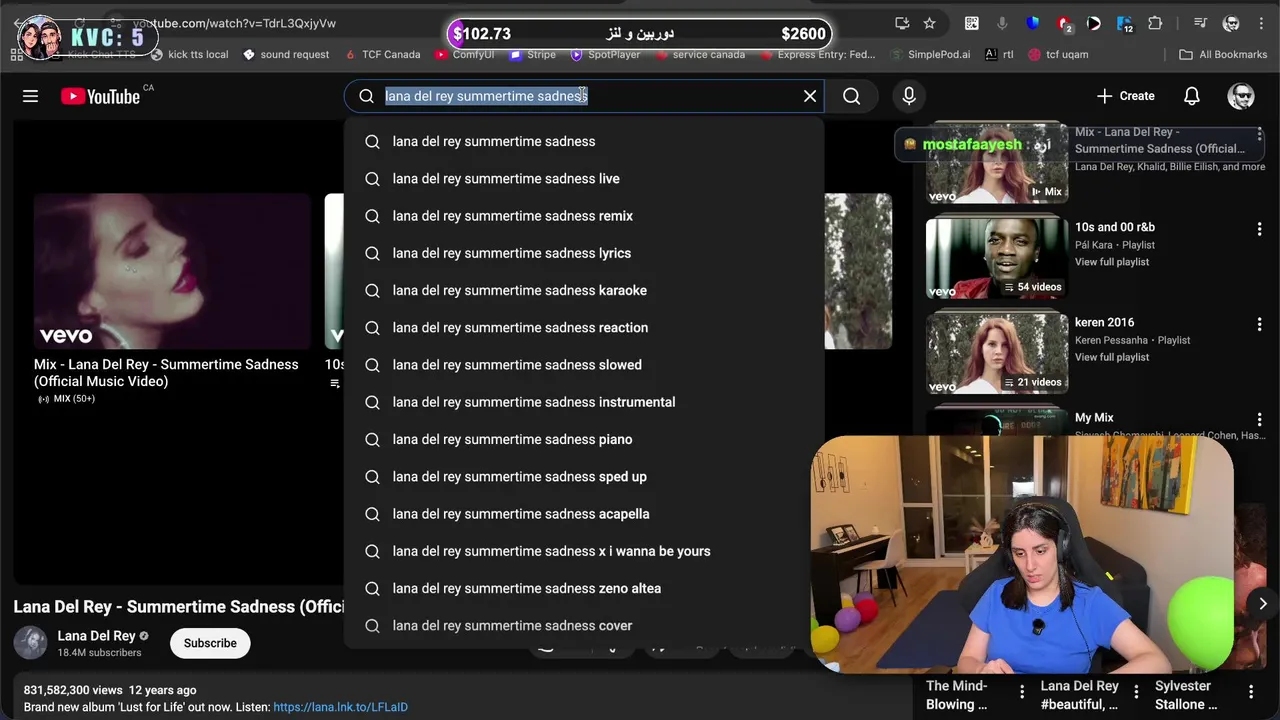Open the SimplePod.ai bookmark
The width and height of the screenshot is (1280, 720).
[931, 54]
